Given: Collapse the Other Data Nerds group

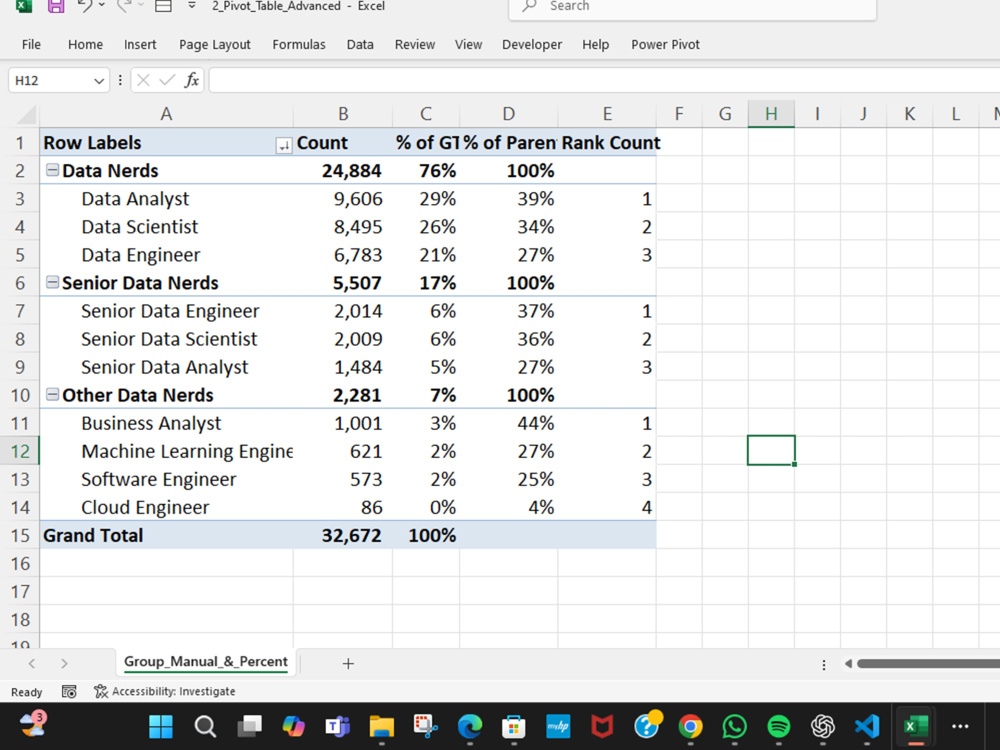Looking at the screenshot, I should coord(53,395).
